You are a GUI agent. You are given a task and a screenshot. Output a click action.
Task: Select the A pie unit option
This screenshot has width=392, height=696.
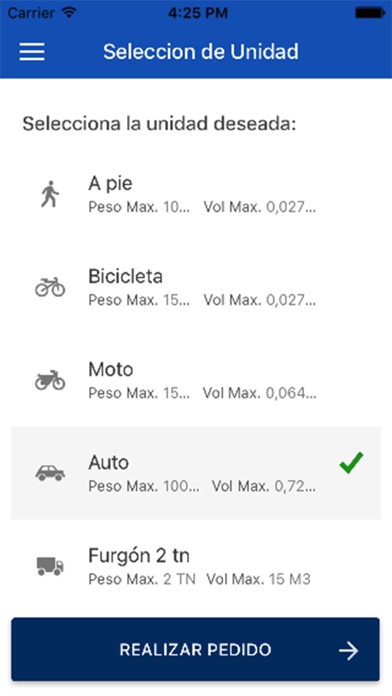point(196,194)
